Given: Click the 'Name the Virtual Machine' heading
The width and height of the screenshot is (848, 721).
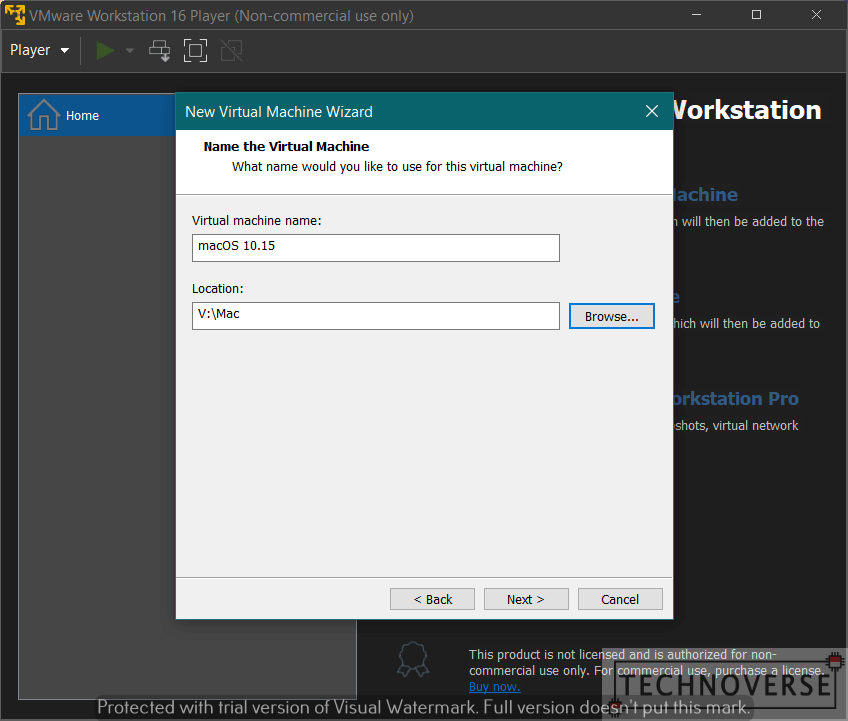Looking at the screenshot, I should [286, 147].
